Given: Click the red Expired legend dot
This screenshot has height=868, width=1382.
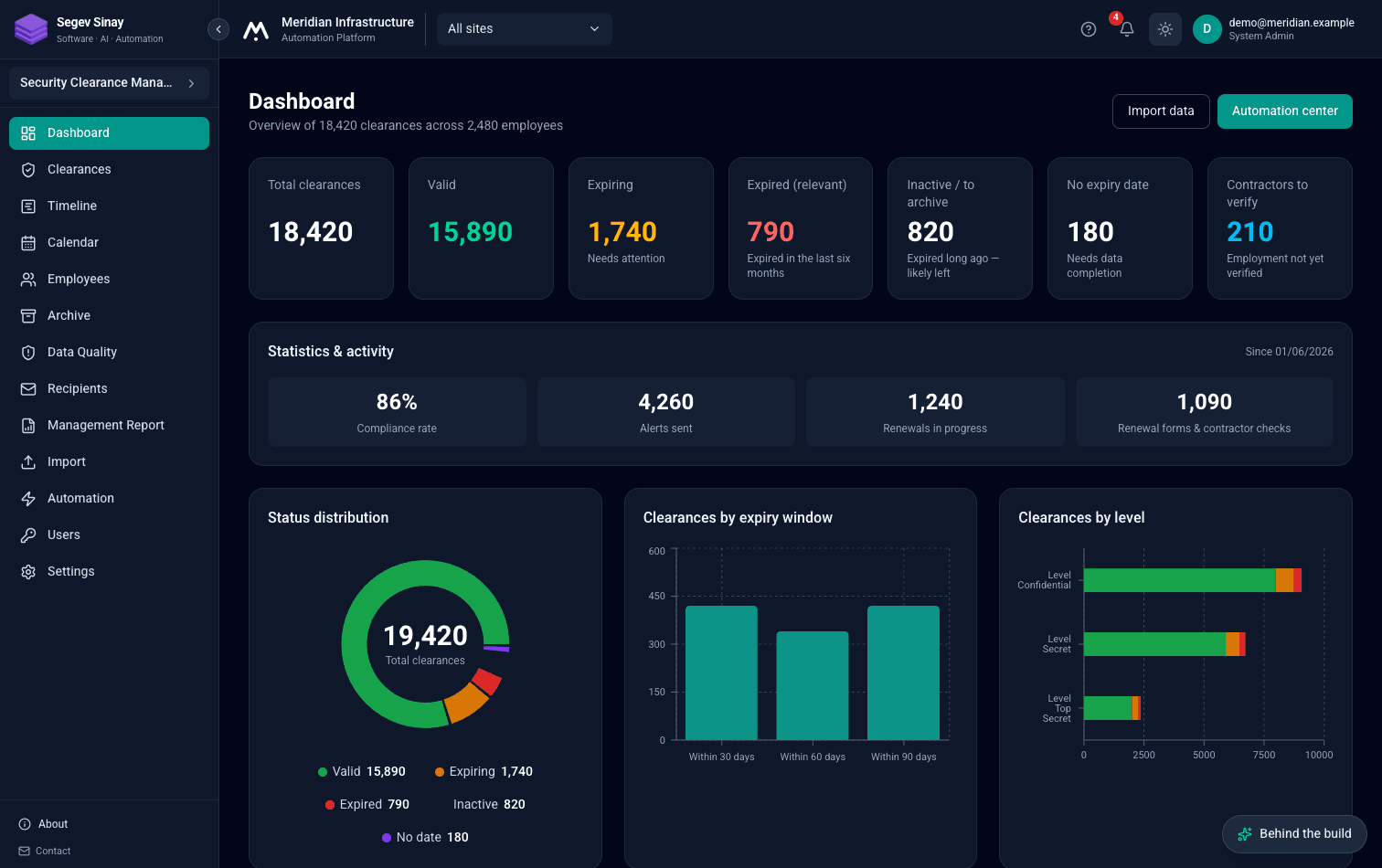Looking at the screenshot, I should pyautogui.click(x=330, y=805).
